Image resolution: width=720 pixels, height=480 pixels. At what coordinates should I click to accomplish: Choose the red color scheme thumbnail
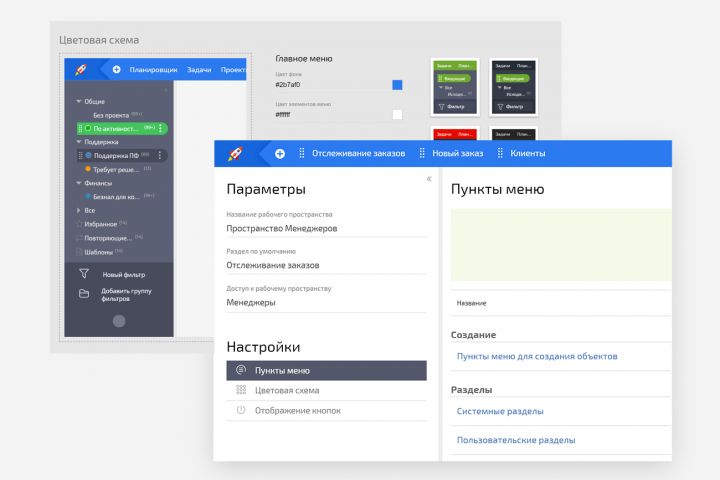(x=455, y=134)
